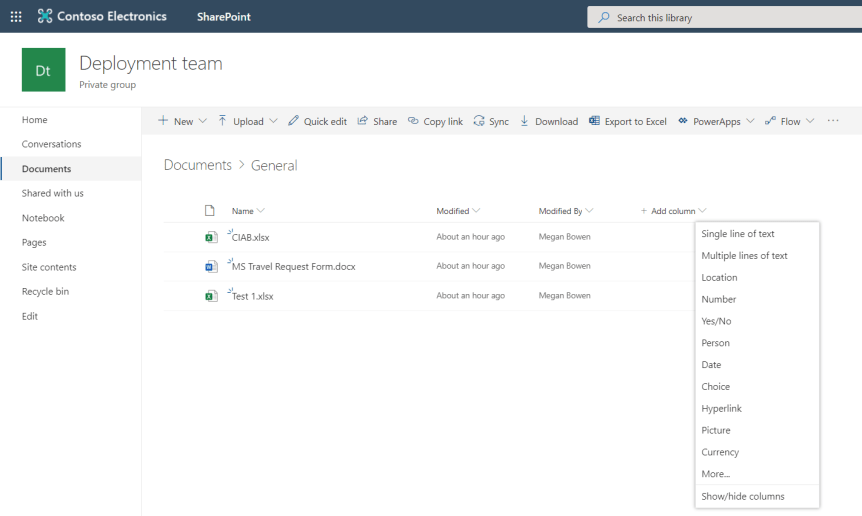862x516 pixels.
Task: Select Export to Excel in toolbar
Action: [628, 121]
